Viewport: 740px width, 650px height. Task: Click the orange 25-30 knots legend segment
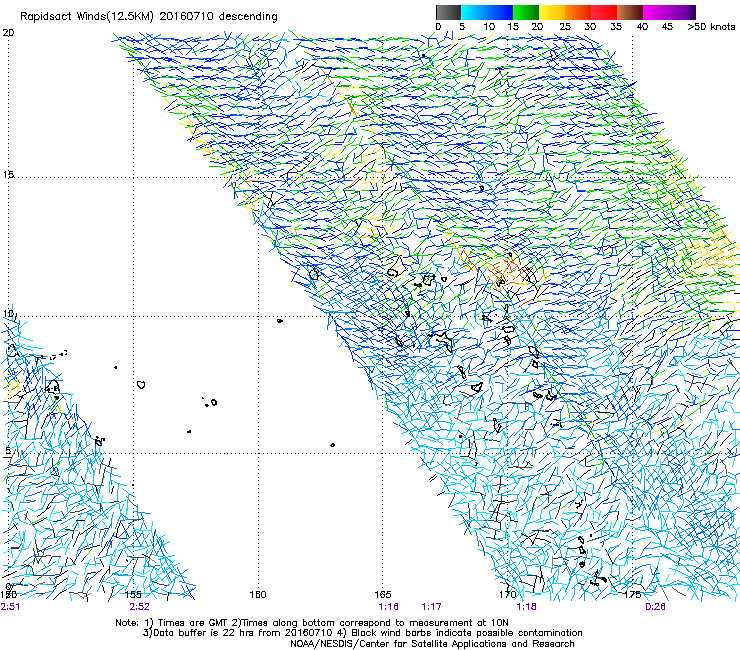pos(578,12)
